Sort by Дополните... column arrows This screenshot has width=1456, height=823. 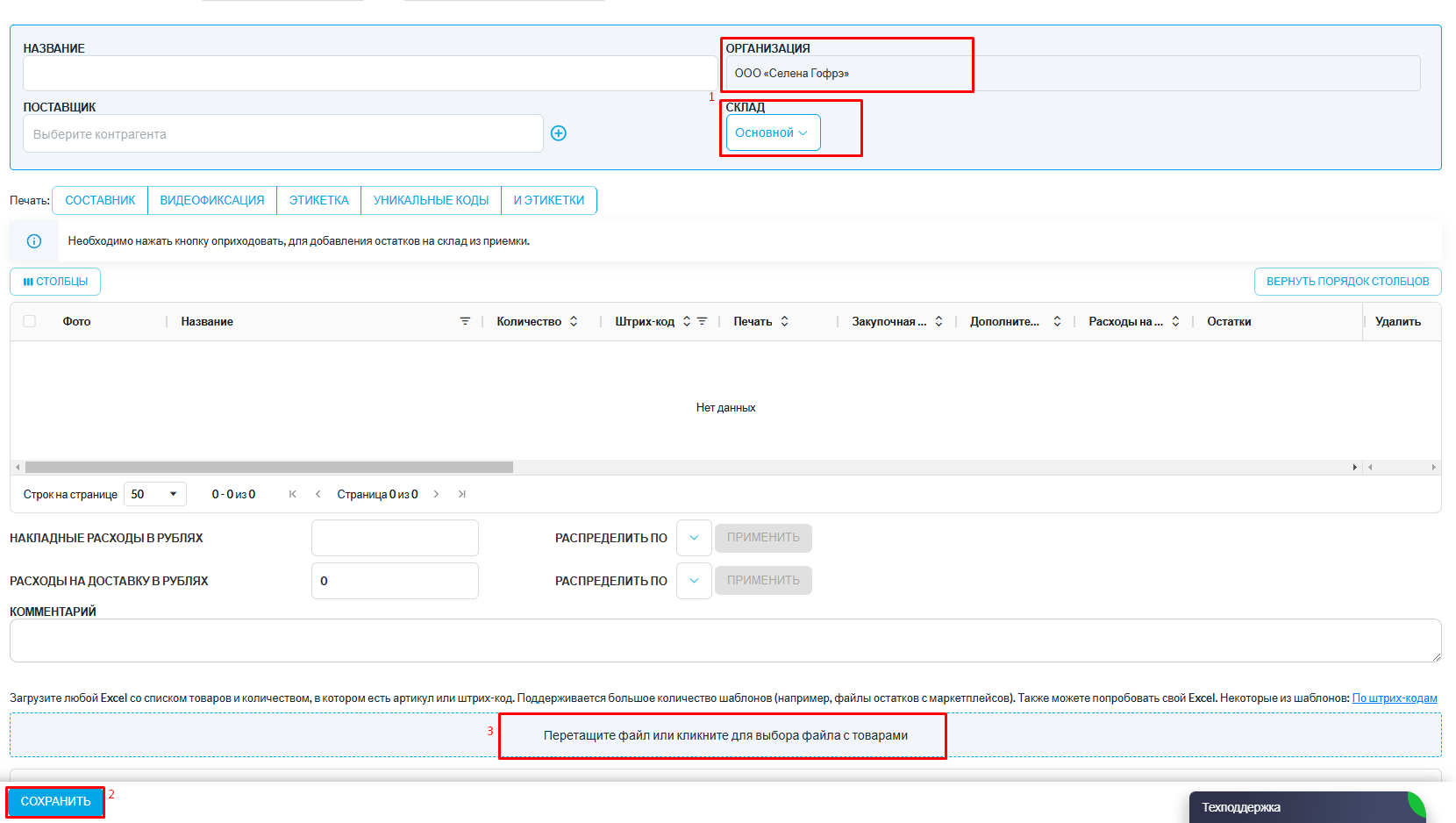(1057, 321)
